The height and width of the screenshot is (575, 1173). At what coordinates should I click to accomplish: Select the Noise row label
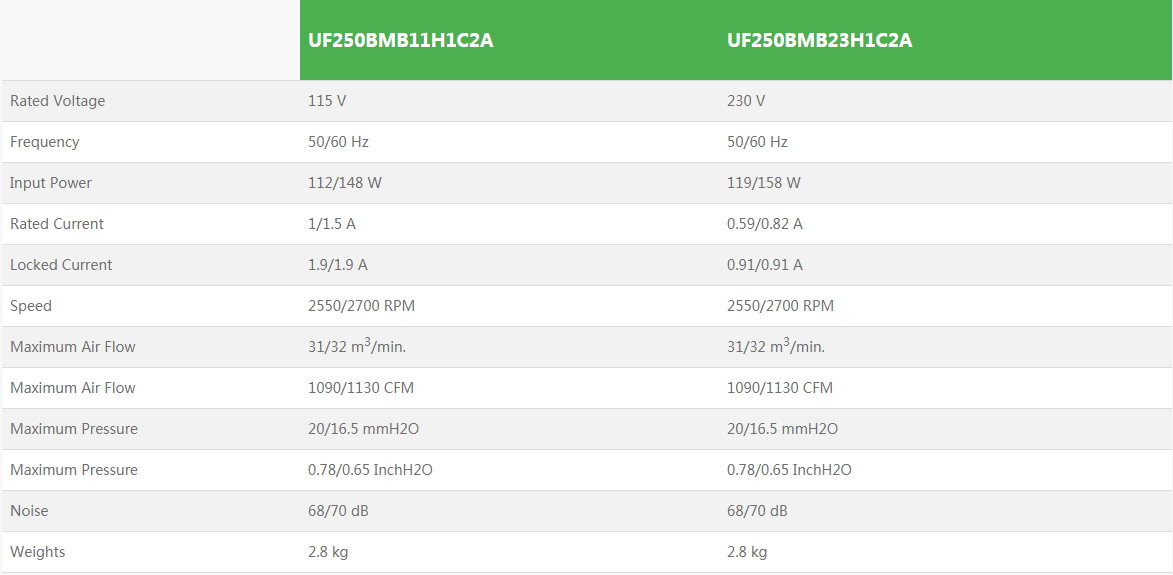point(29,511)
